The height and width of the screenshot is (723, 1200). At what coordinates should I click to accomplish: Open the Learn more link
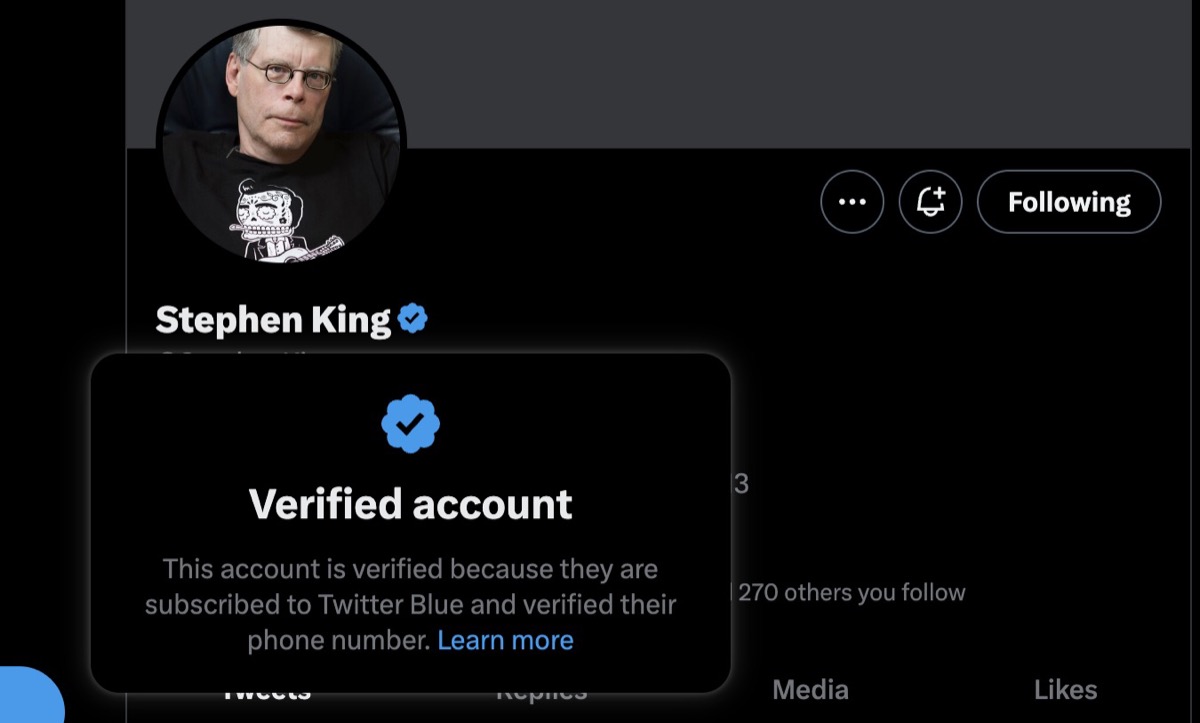(505, 640)
